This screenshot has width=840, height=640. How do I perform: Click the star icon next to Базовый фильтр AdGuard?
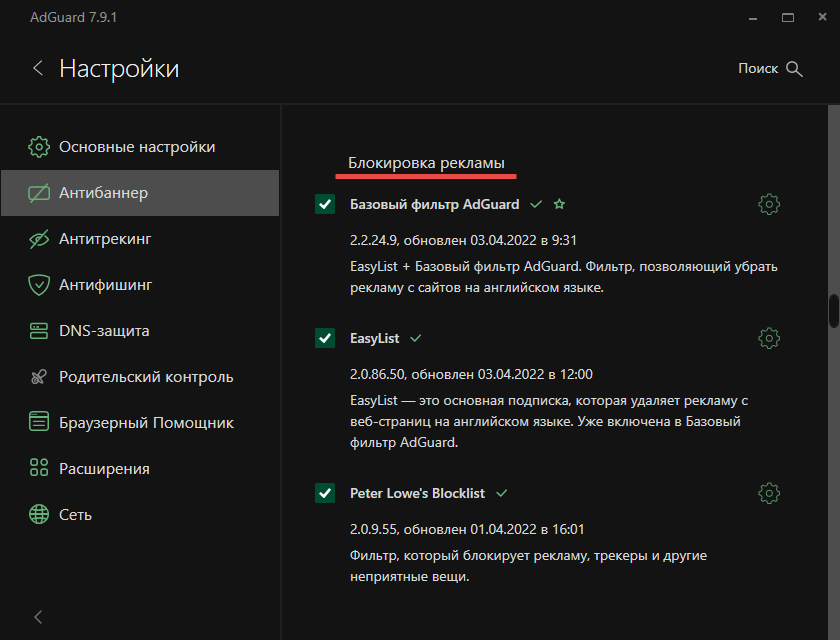tap(559, 204)
